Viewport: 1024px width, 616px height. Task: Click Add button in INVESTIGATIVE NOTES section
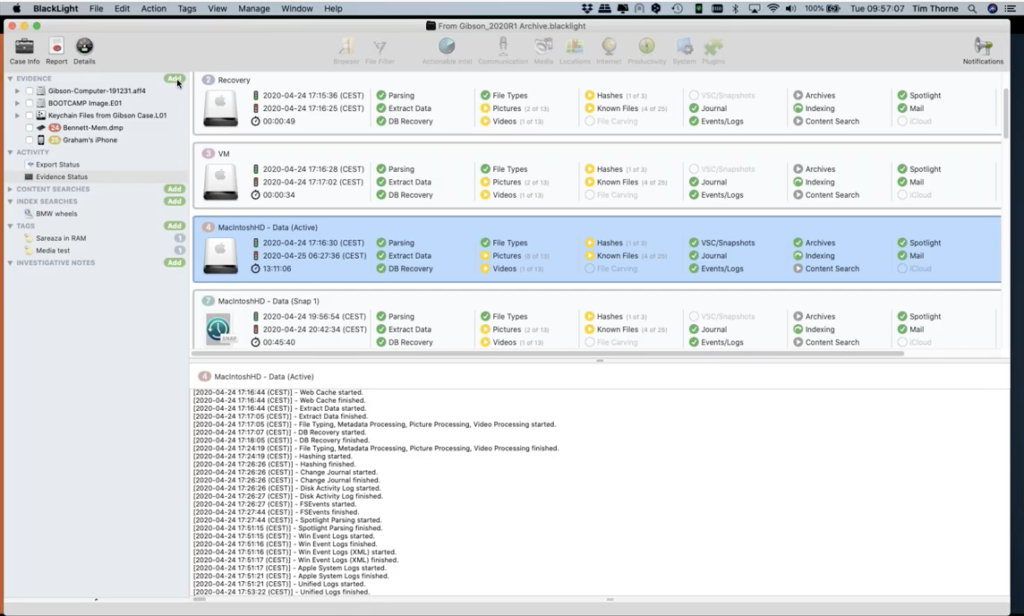coord(174,263)
